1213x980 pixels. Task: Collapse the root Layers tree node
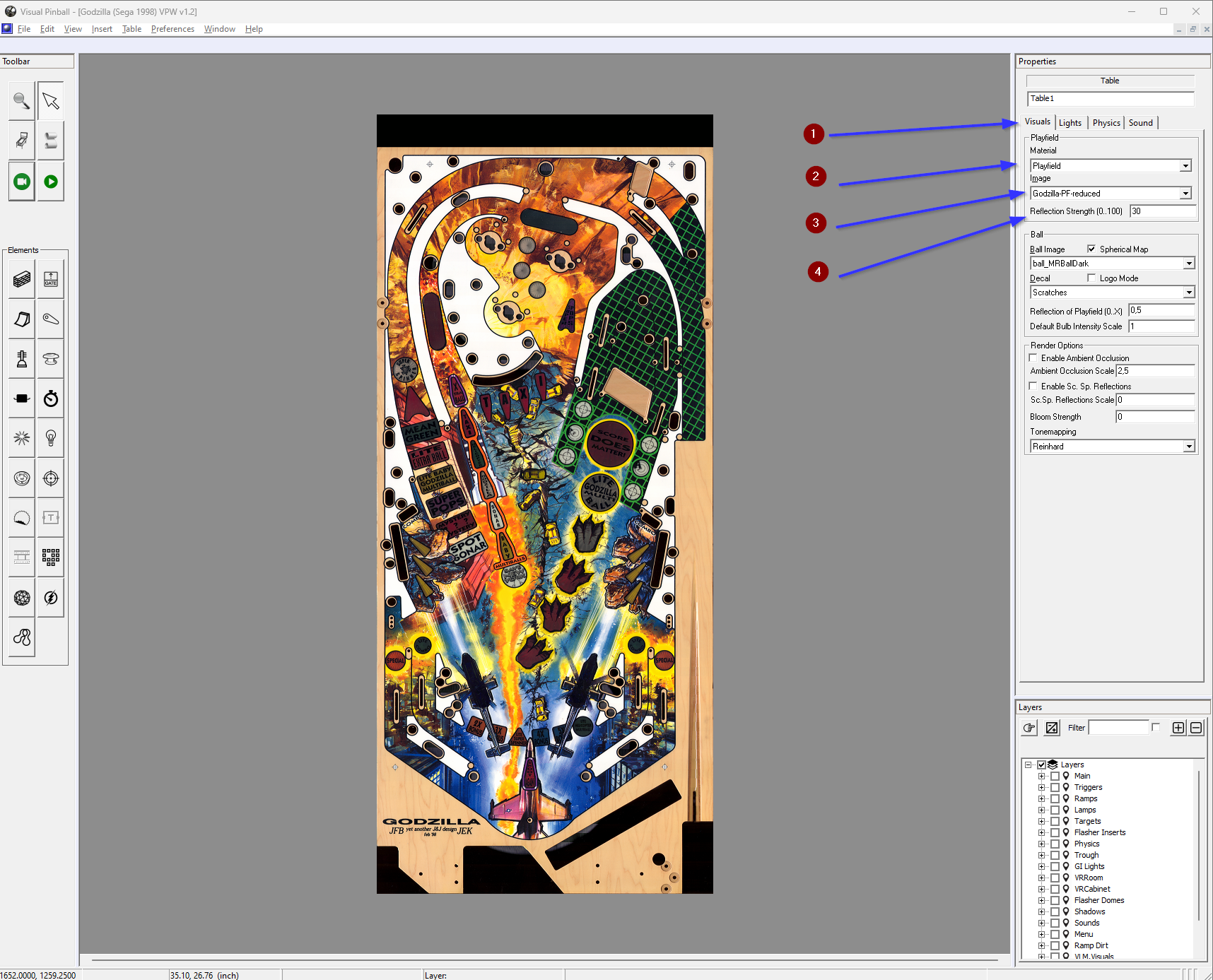pos(1028,764)
